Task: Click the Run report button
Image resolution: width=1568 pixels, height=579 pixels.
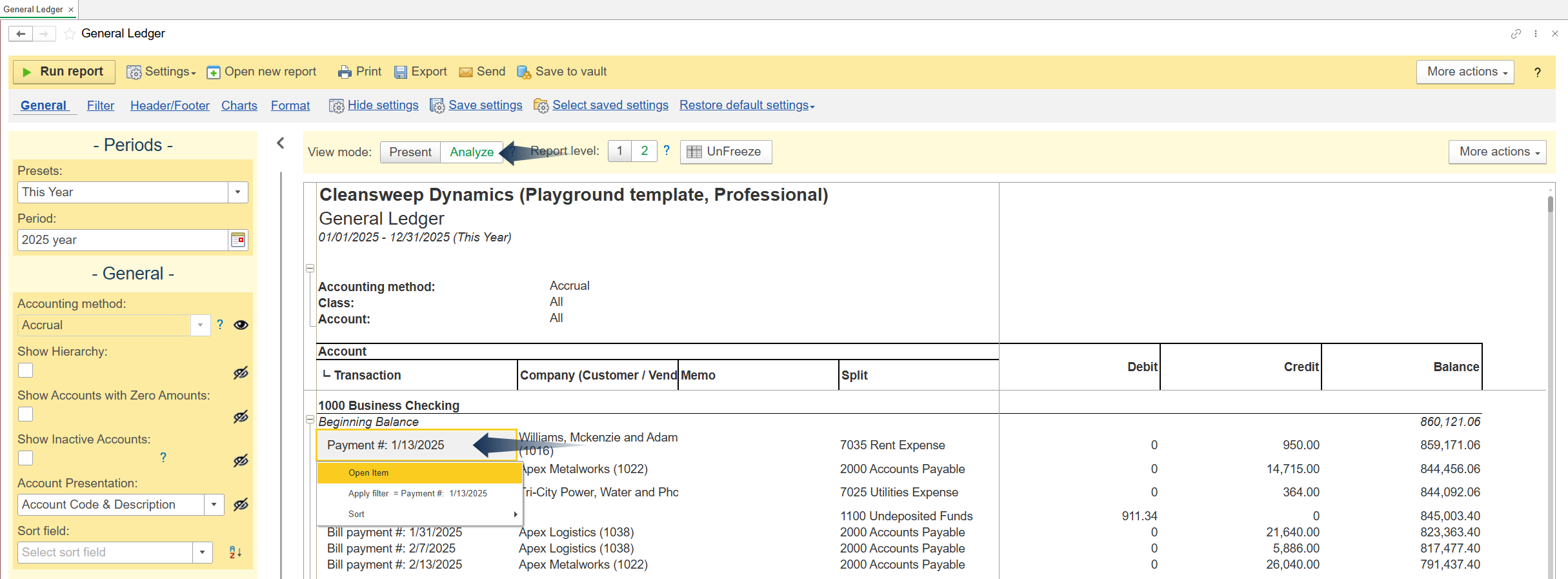Action: click(63, 72)
